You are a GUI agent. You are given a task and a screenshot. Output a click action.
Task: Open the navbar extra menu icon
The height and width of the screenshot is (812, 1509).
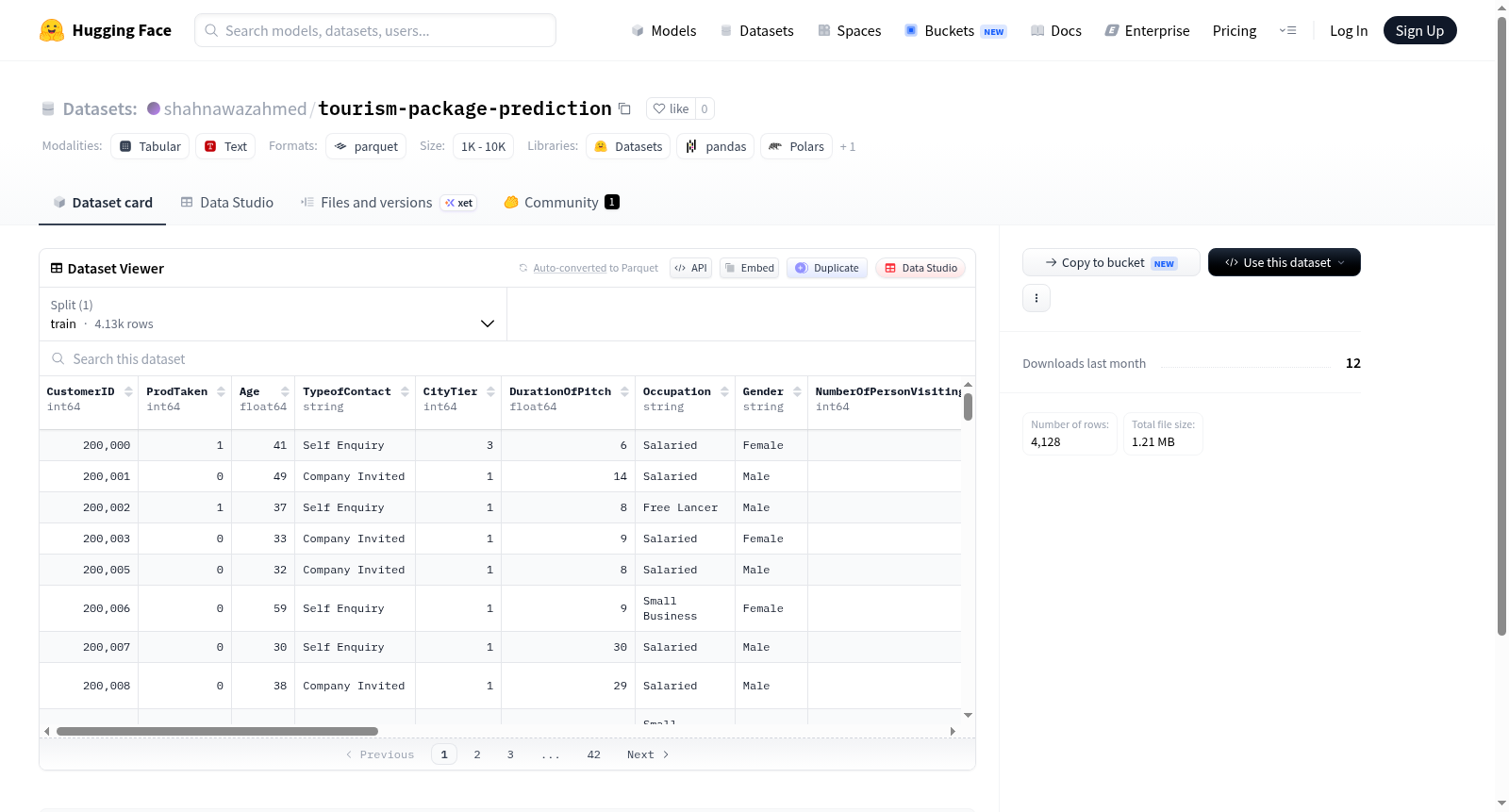[x=1287, y=30]
